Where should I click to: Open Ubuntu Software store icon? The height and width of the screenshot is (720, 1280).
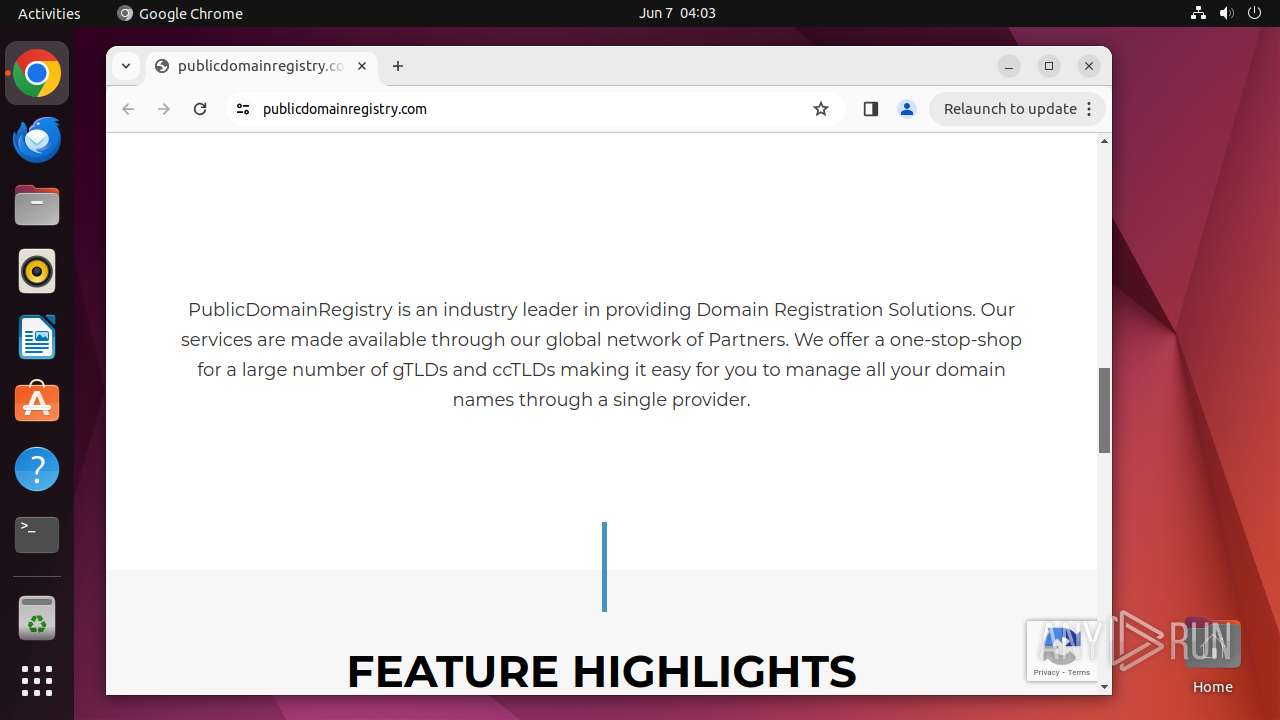[37, 403]
